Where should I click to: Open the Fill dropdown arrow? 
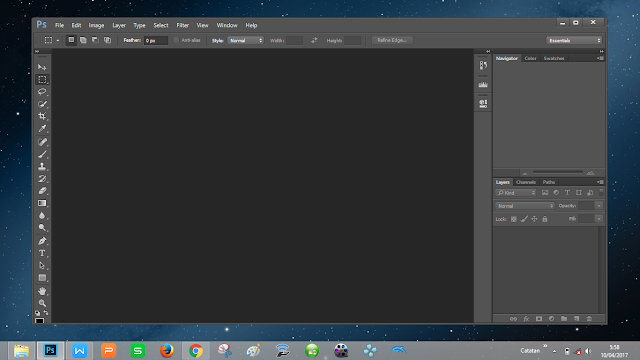(x=599, y=219)
